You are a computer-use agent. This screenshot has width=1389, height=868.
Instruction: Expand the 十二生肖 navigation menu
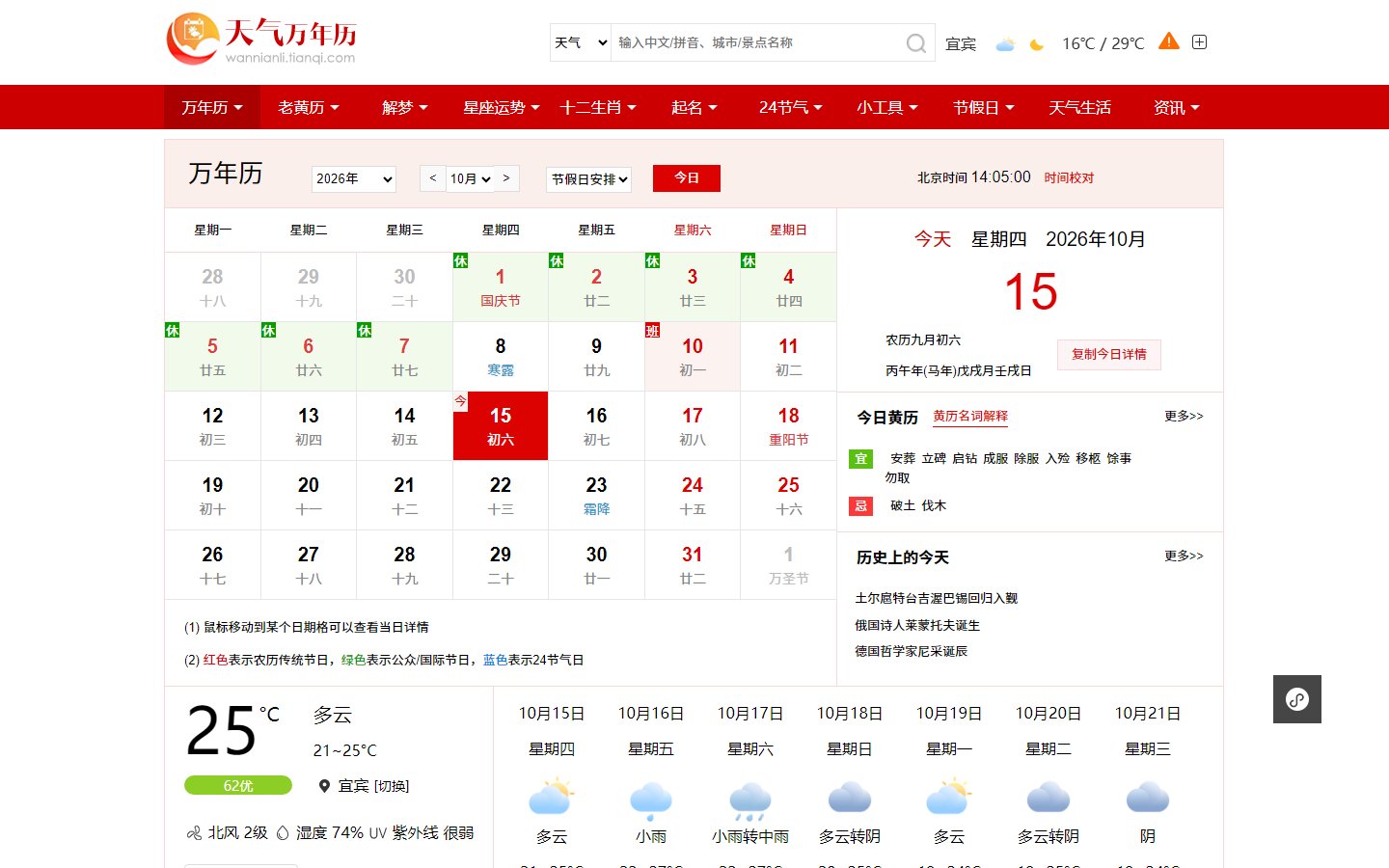click(598, 107)
